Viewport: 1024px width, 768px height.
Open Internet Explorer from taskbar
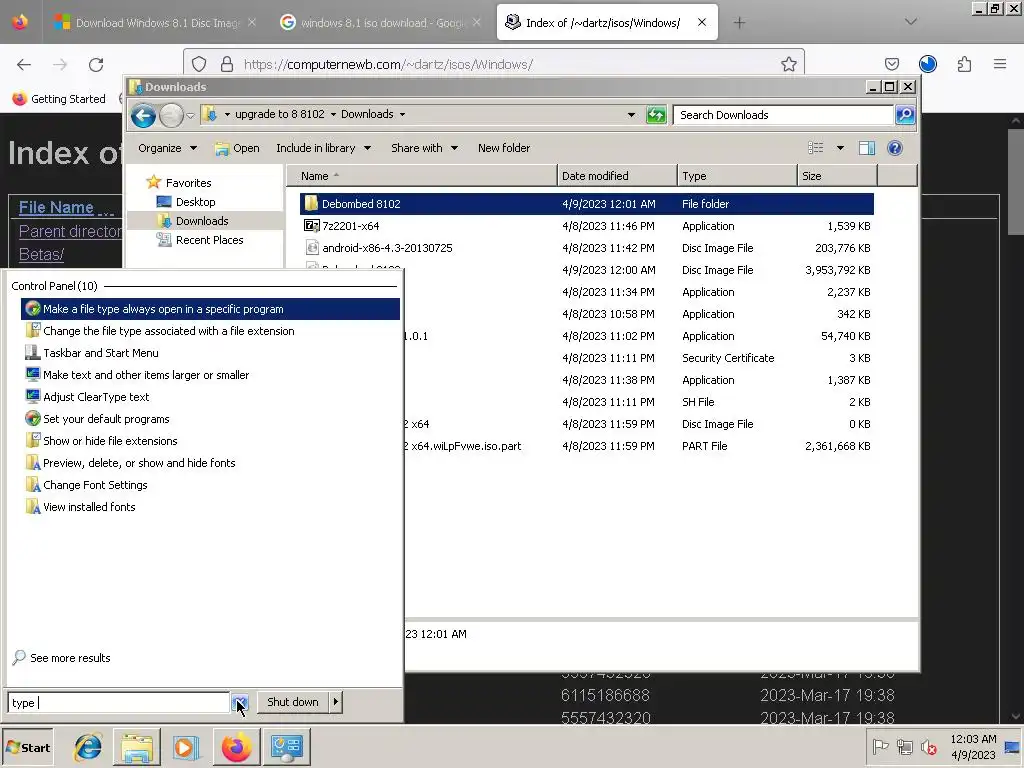88,747
